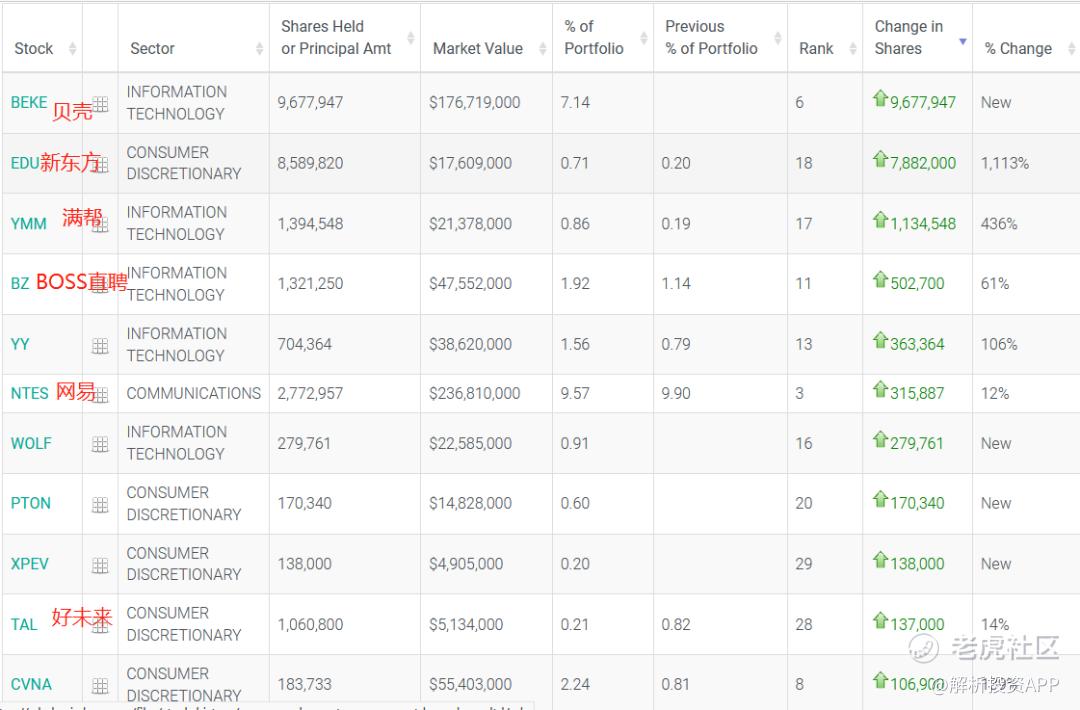This screenshot has width=1080, height=710.
Task: Click the XPEV row grid icon
Action: [100, 565]
